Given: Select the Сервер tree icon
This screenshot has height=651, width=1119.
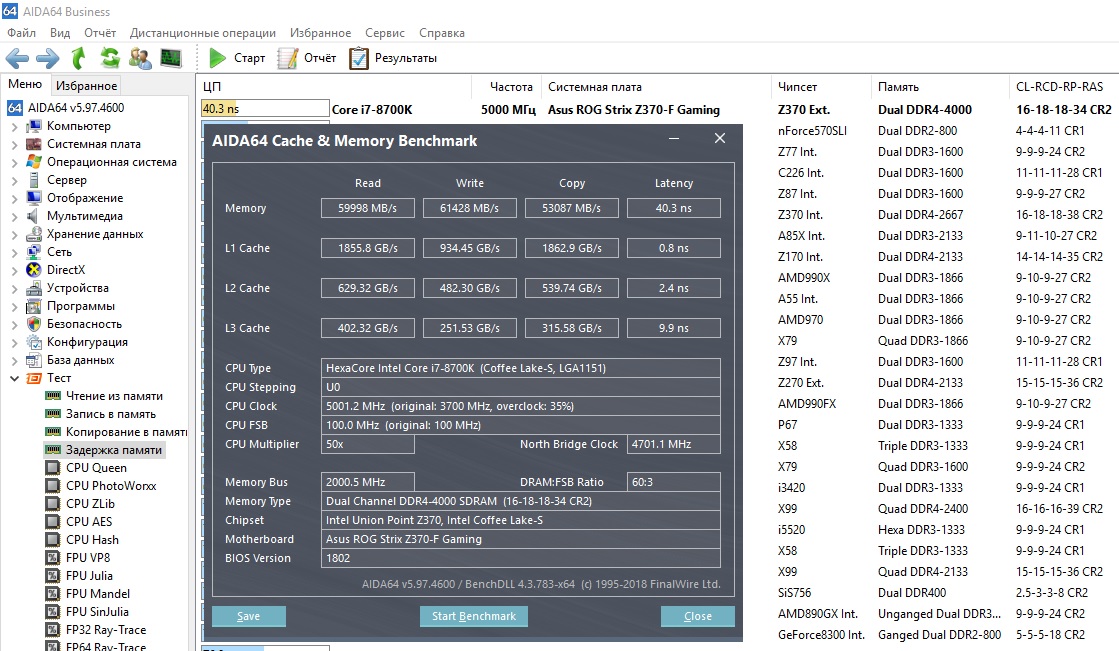Looking at the screenshot, I should [x=34, y=180].
